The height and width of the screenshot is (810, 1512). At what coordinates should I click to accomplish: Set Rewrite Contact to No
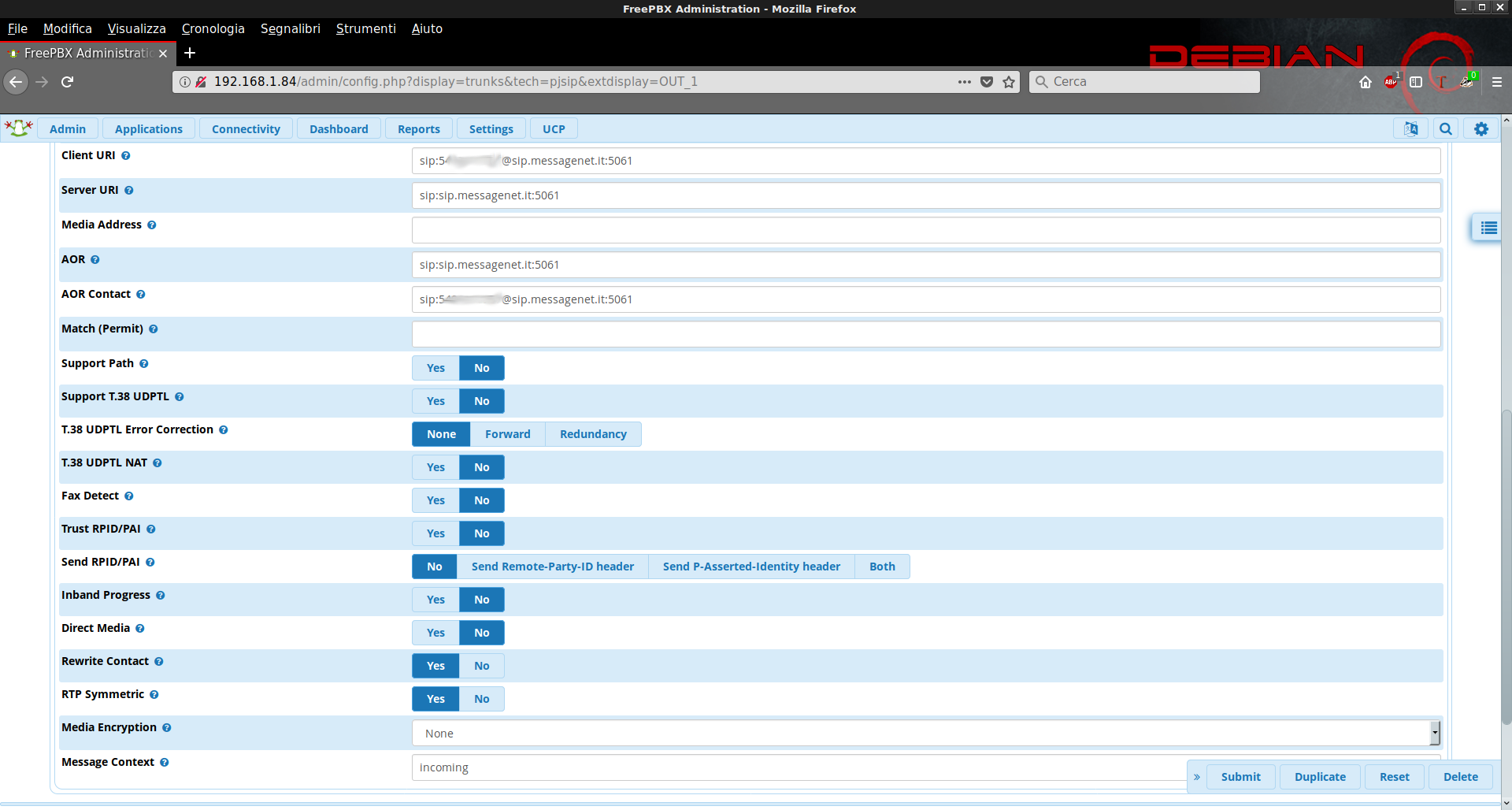point(481,666)
